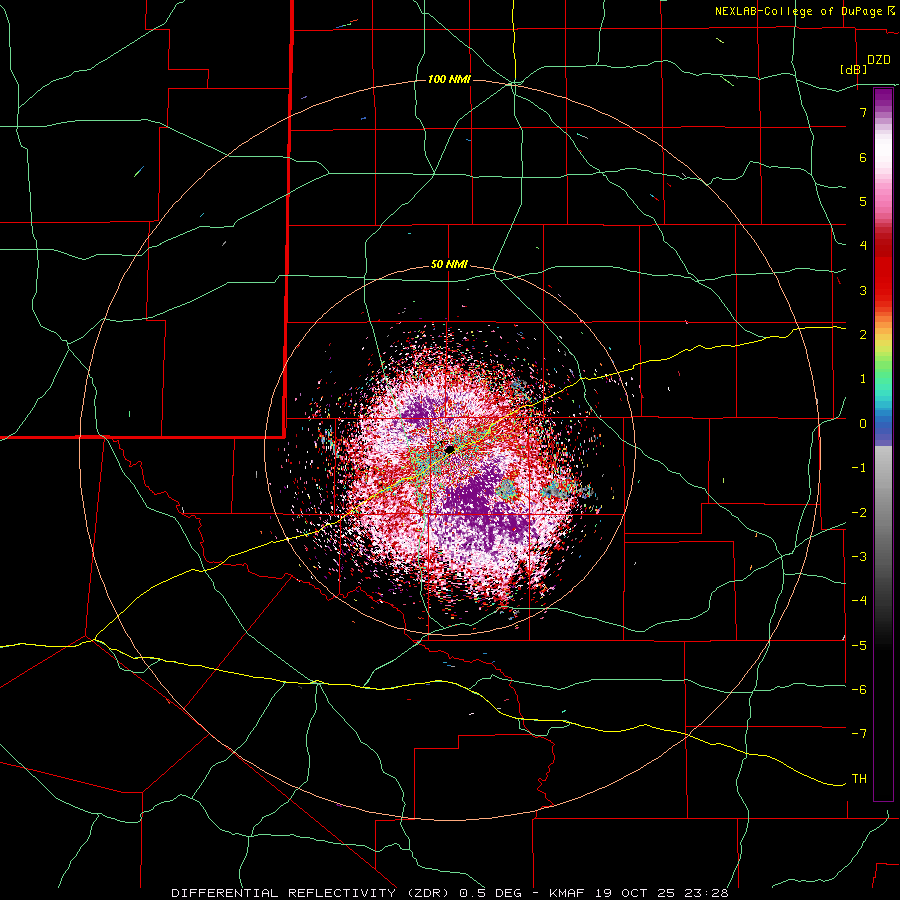The height and width of the screenshot is (900, 900).
Task: Click the -6 dB value on the color scale
Action: tap(859, 690)
